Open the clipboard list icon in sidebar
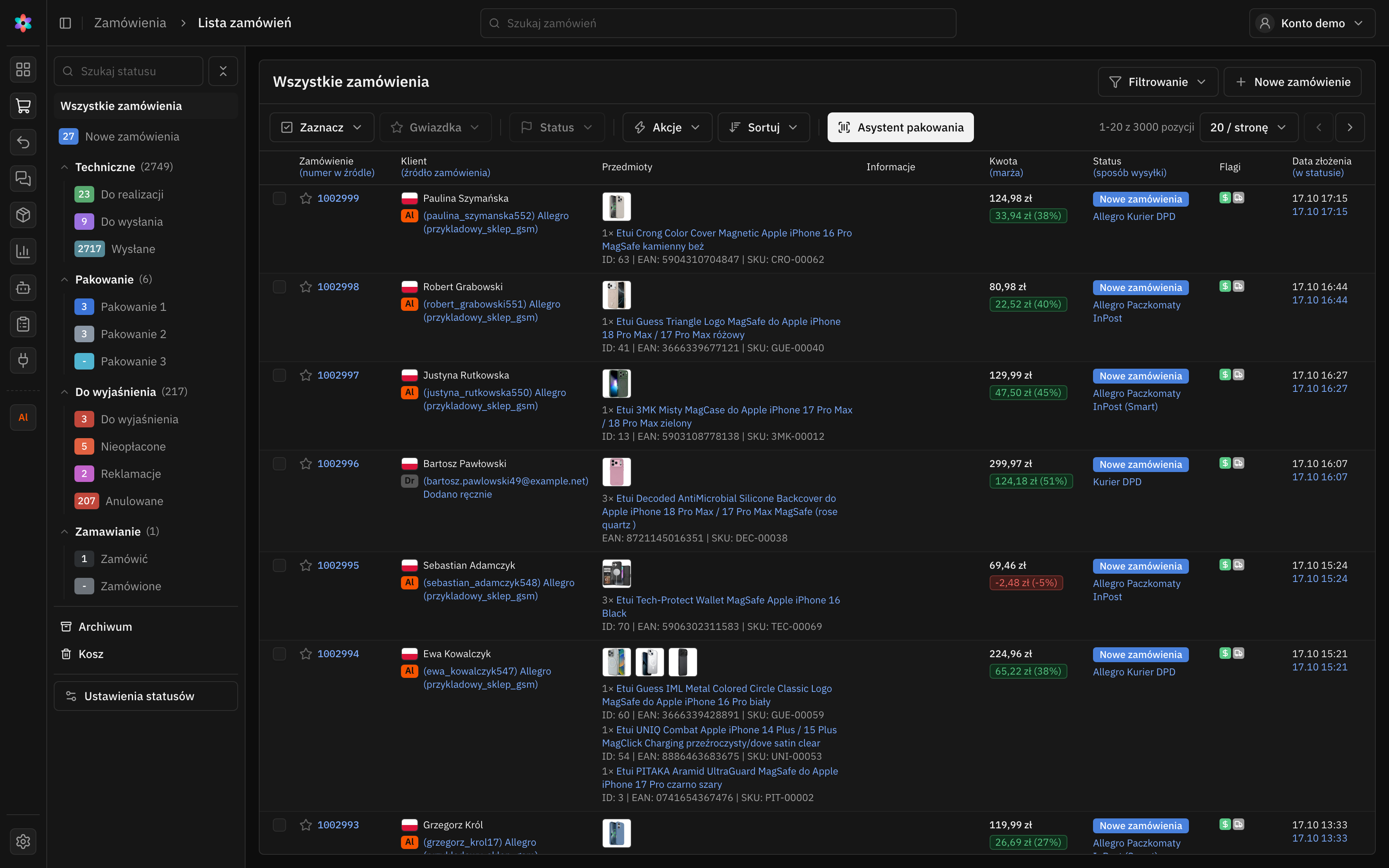The width and height of the screenshot is (1389, 868). click(x=23, y=324)
